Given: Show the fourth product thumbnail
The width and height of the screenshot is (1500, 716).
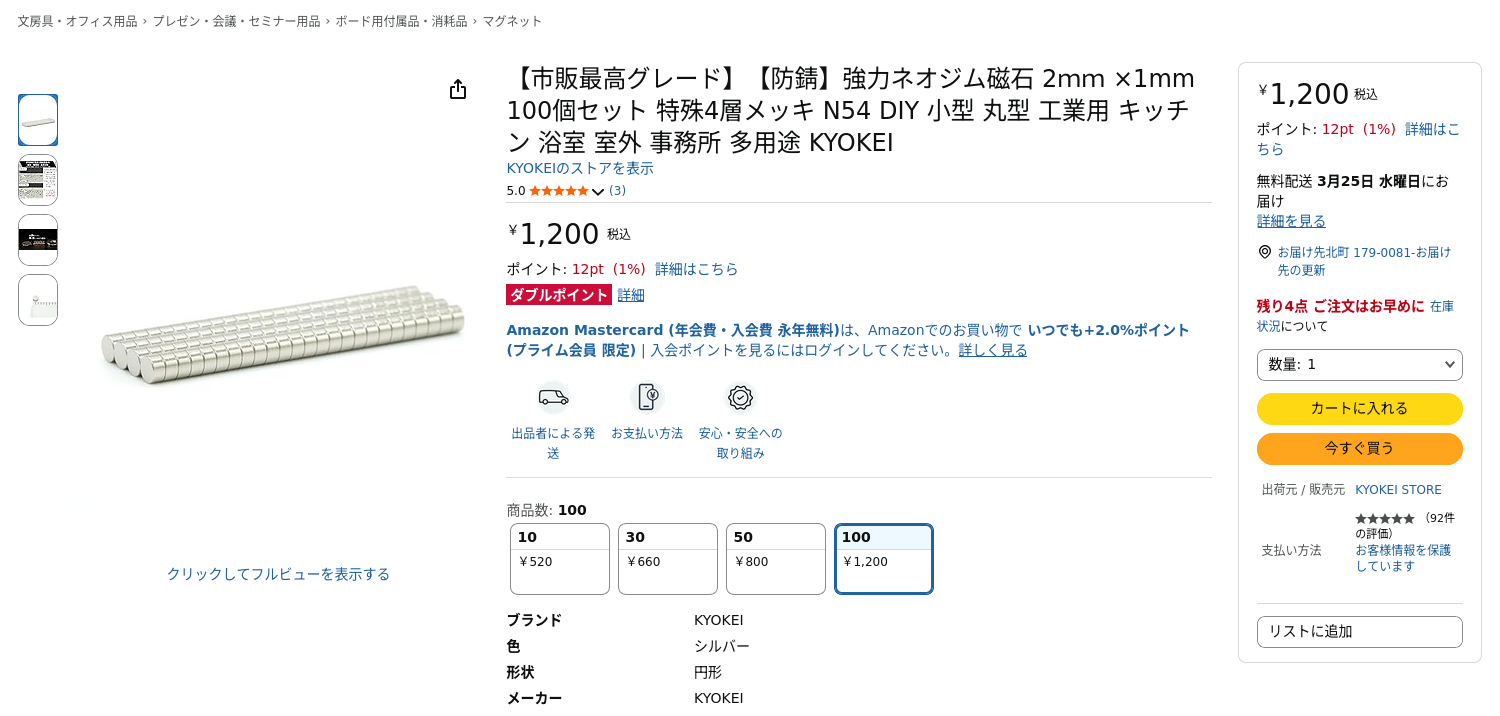Looking at the screenshot, I should click(38, 300).
